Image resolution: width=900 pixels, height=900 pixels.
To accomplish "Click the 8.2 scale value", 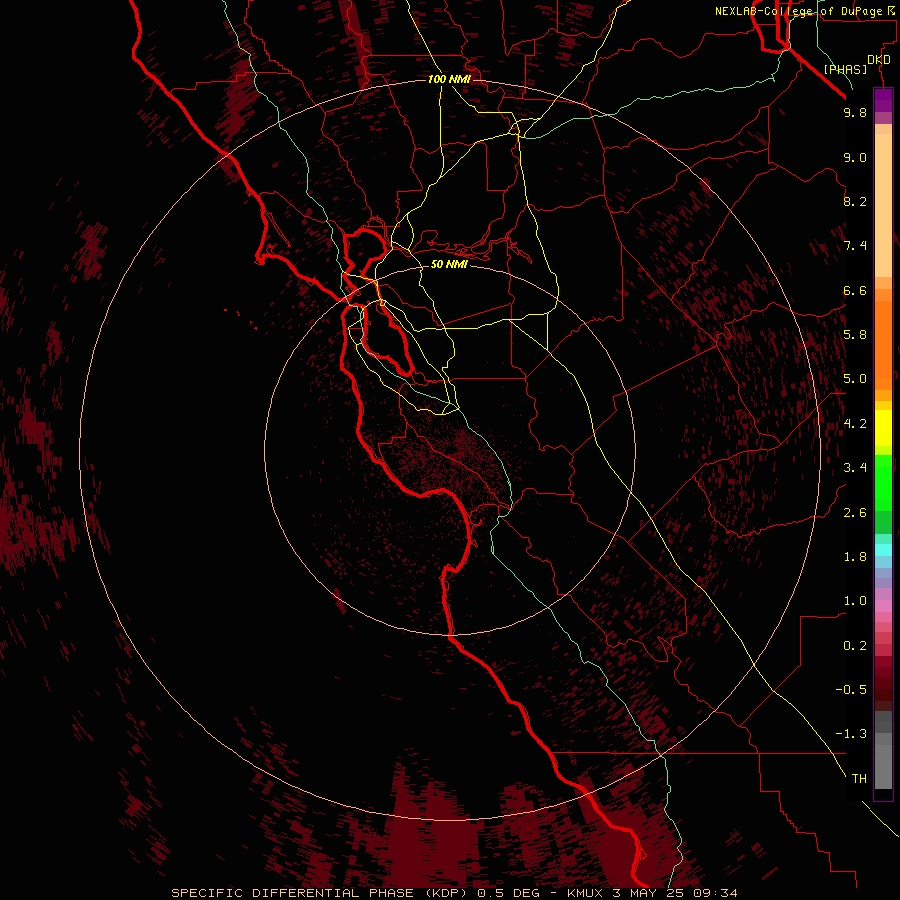I will (855, 201).
